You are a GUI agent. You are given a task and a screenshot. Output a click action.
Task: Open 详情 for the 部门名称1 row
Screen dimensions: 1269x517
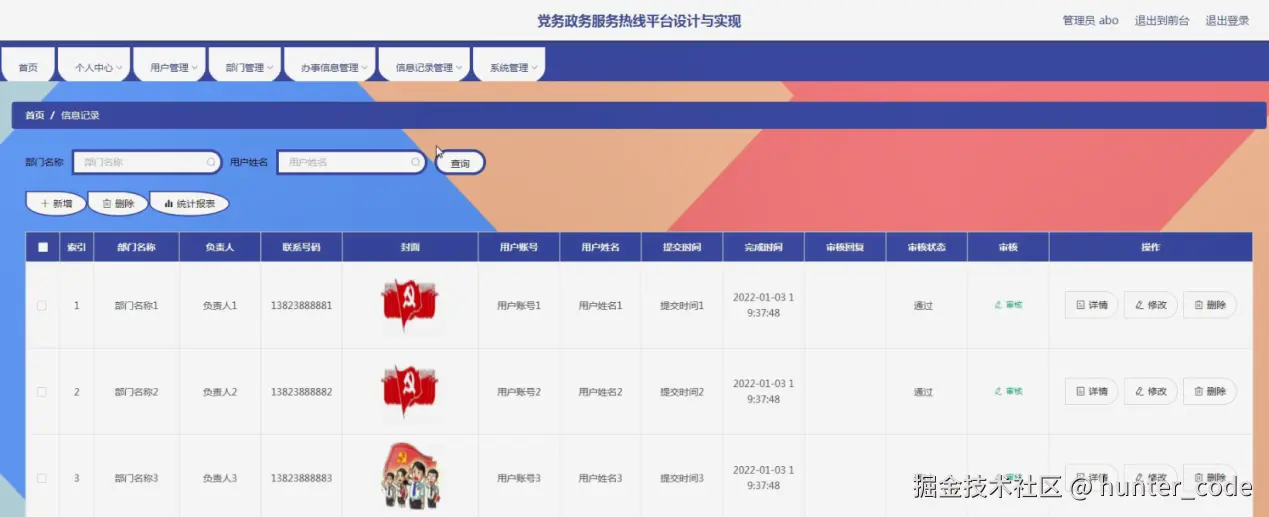click(x=1091, y=305)
